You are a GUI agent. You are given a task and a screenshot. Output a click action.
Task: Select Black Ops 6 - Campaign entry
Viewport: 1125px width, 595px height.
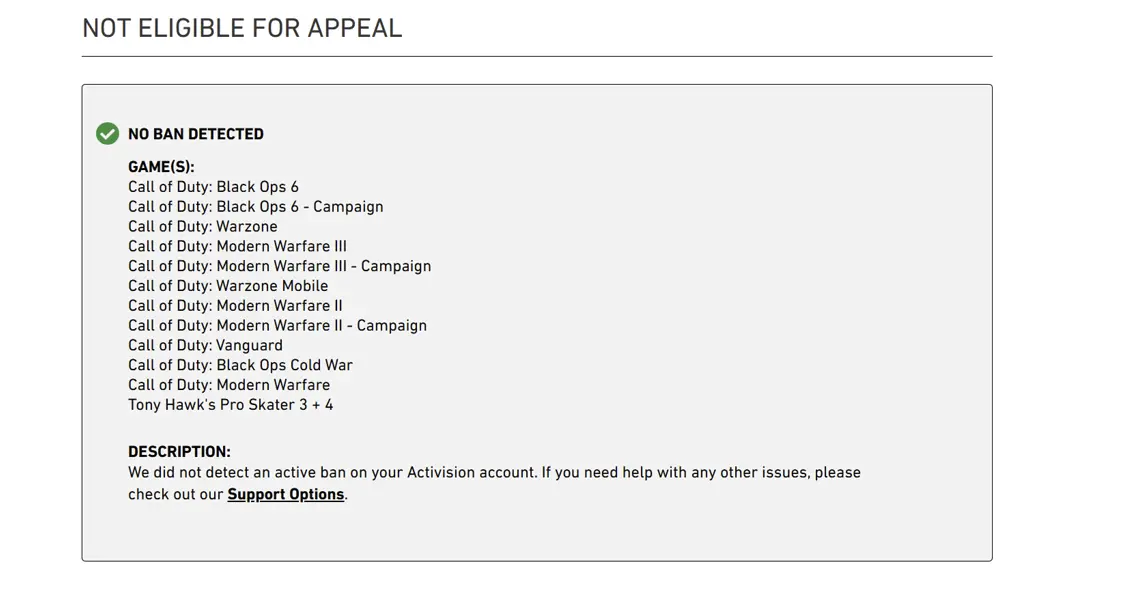(x=255, y=207)
